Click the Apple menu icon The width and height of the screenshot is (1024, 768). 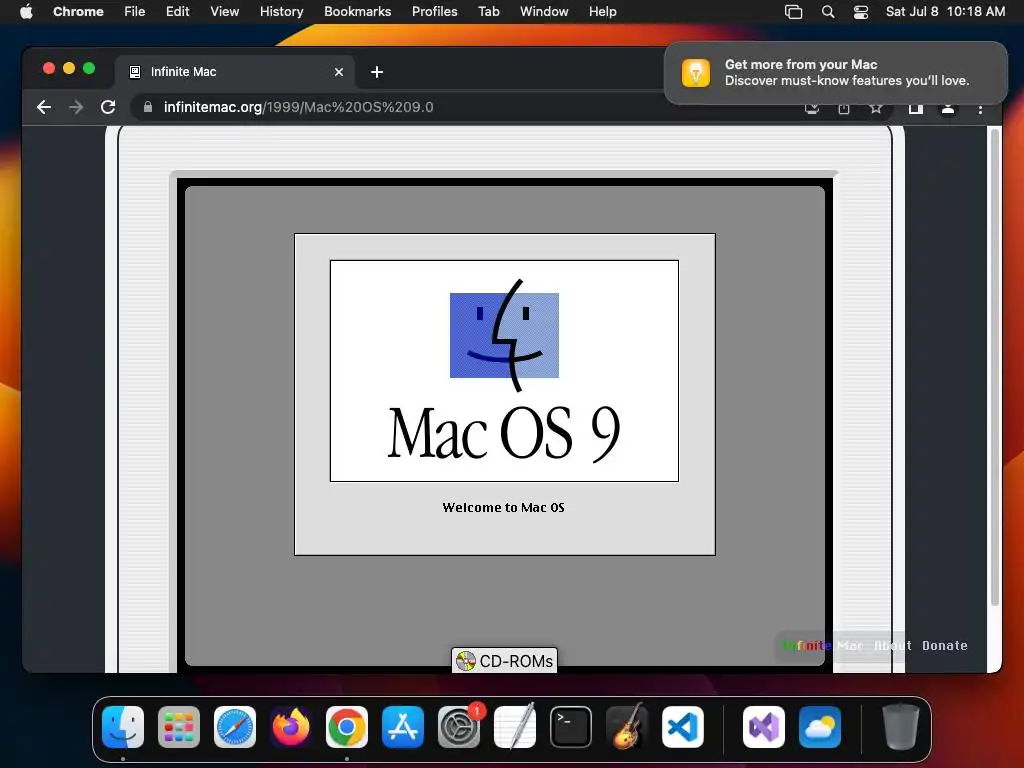point(26,11)
